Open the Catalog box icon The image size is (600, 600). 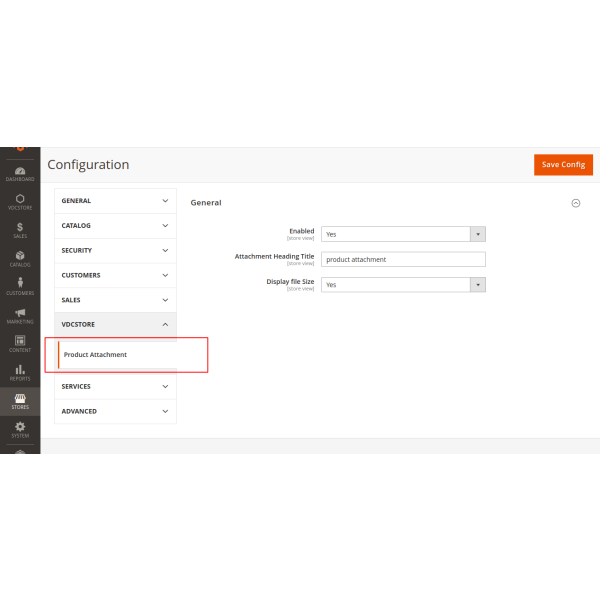click(20, 257)
